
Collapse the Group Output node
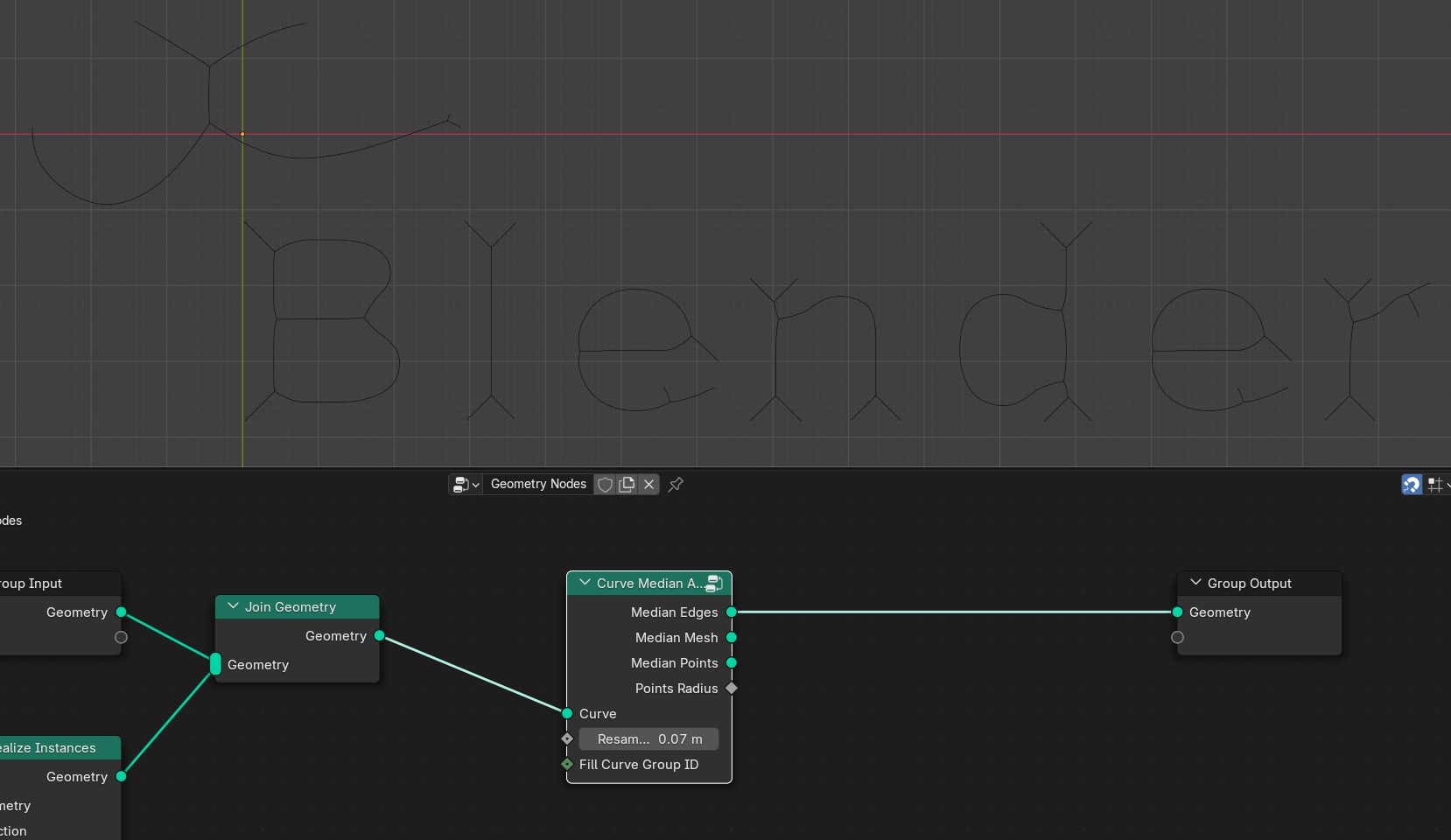pyautogui.click(x=1195, y=582)
